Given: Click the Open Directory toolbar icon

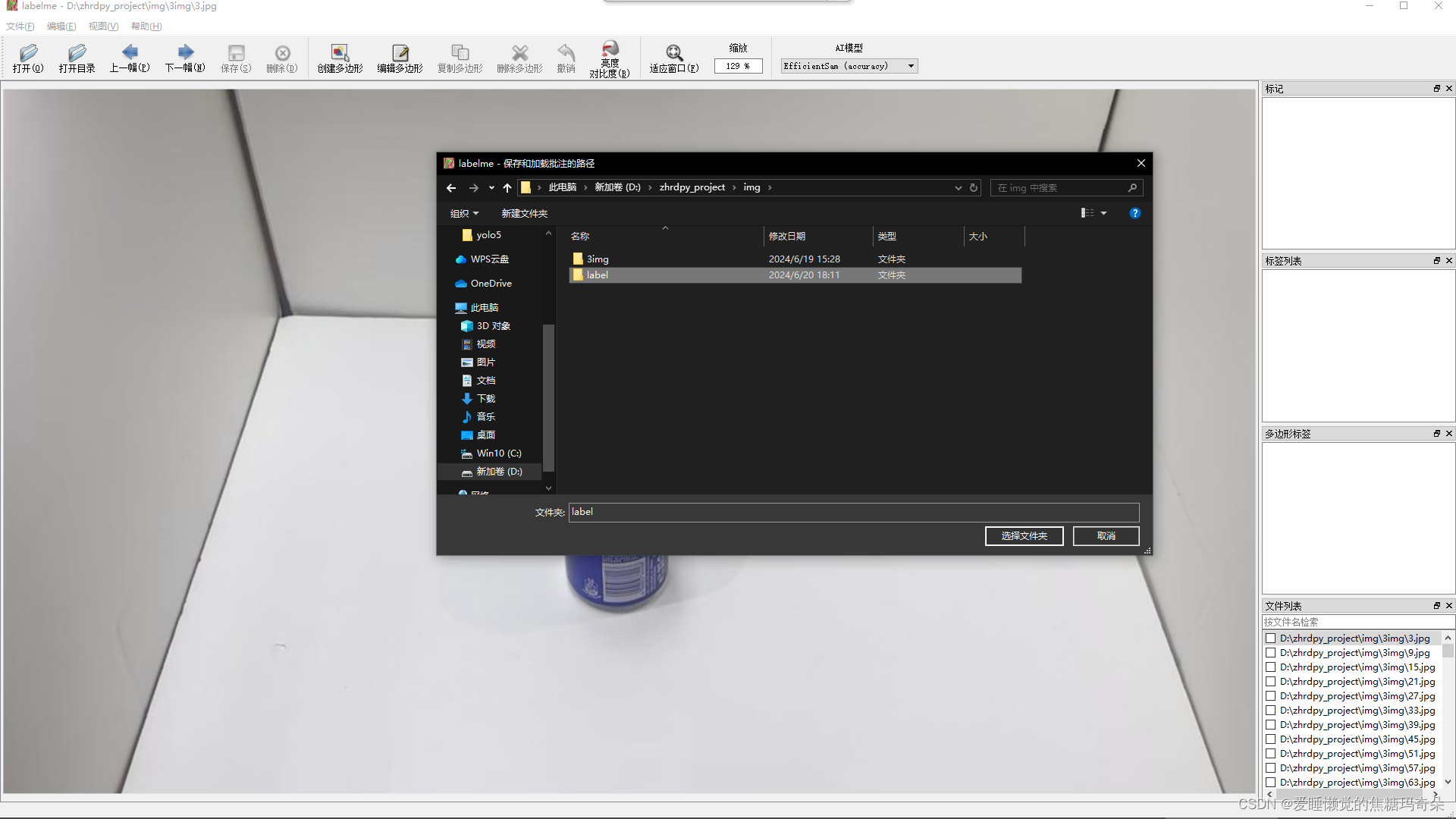Looking at the screenshot, I should click(x=77, y=58).
